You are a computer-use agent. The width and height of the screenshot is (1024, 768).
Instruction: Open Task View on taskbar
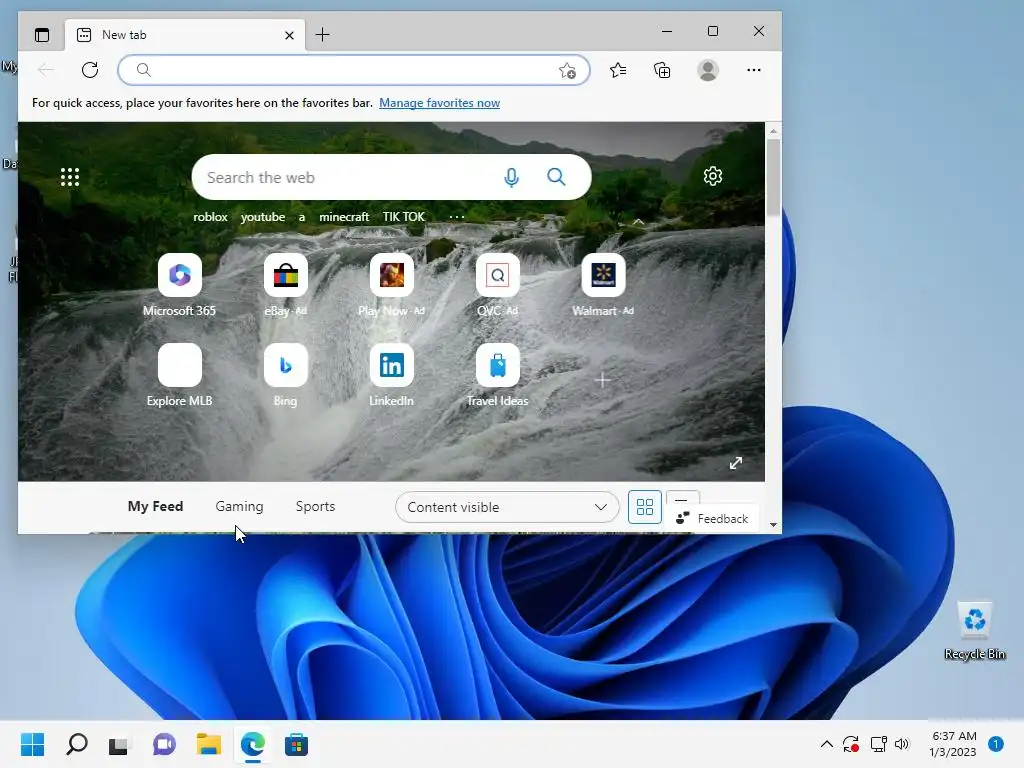pos(118,745)
